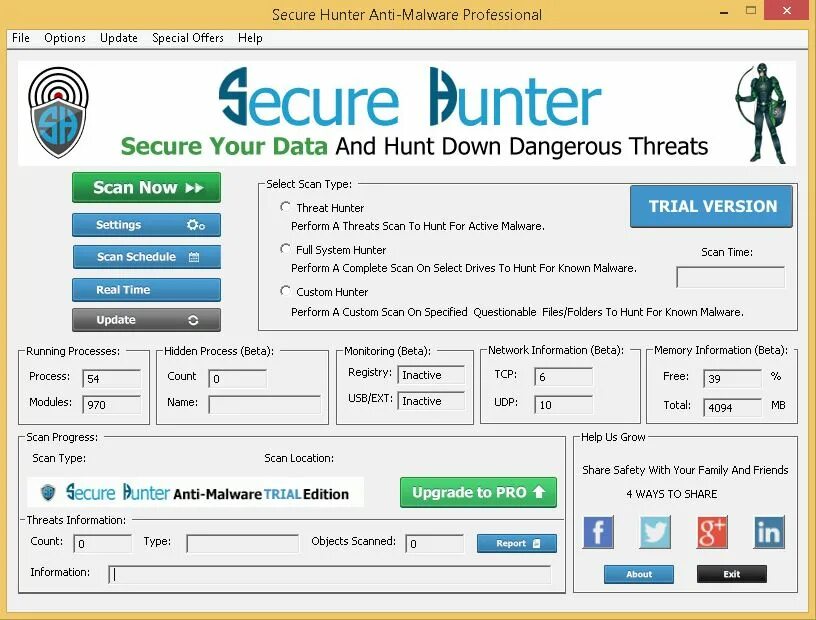Click the black Exit button
This screenshot has height=620, width=816.
point(731,574)
